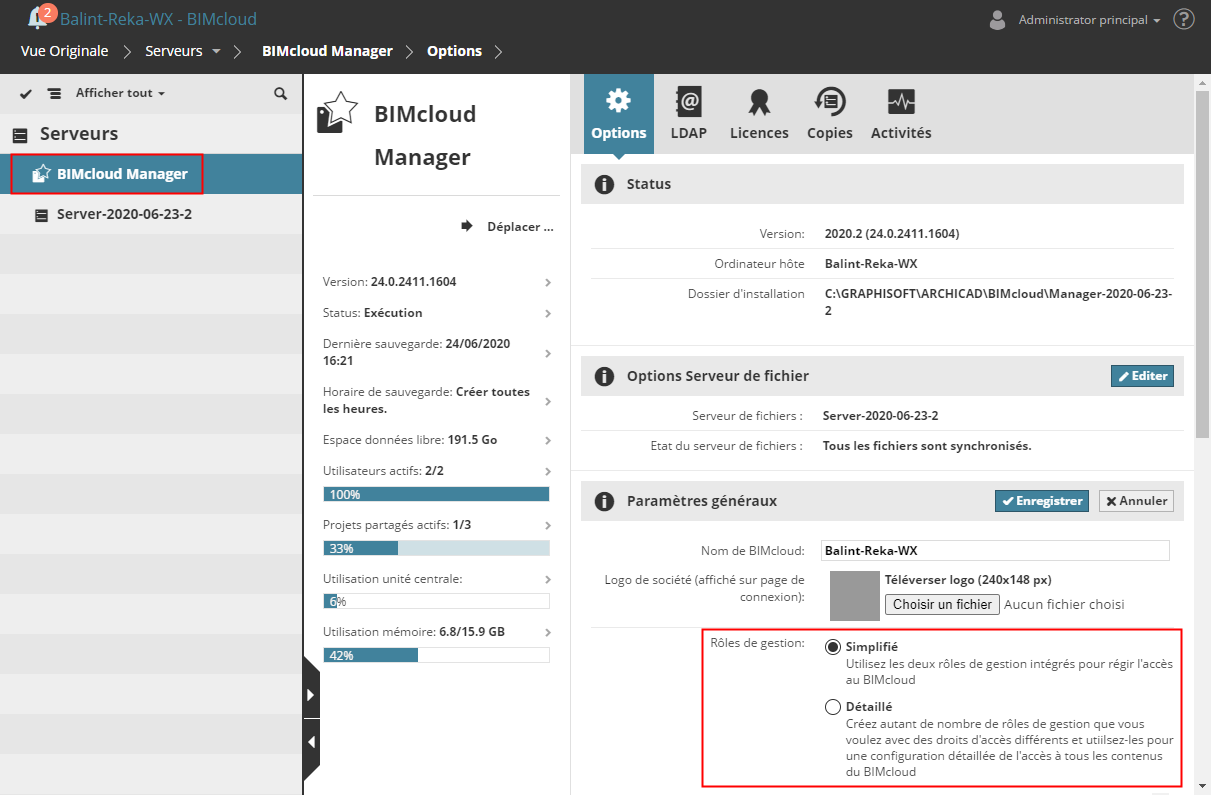Screen dimensions: 1211x795
Task: Click the Enregistrer button
Action: pos(1042,501)
